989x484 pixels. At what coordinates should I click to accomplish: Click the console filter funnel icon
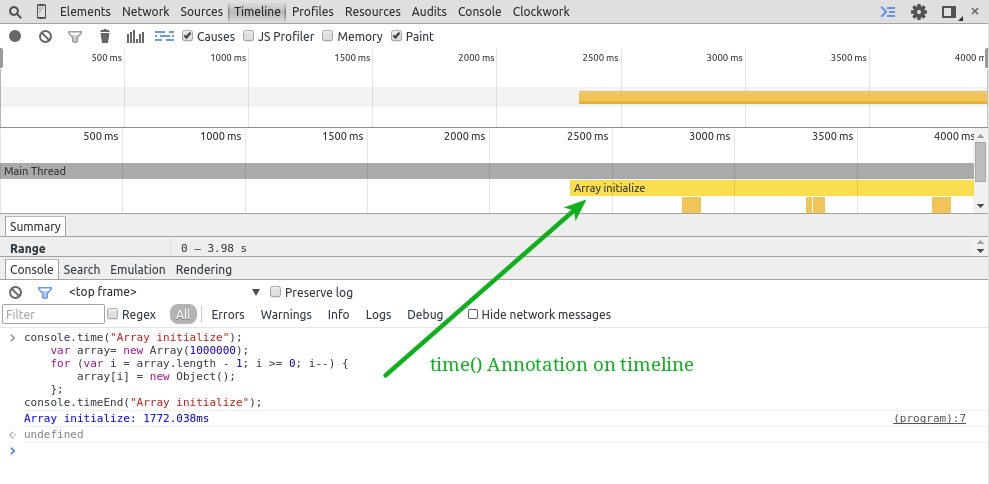tap(45, 292)
